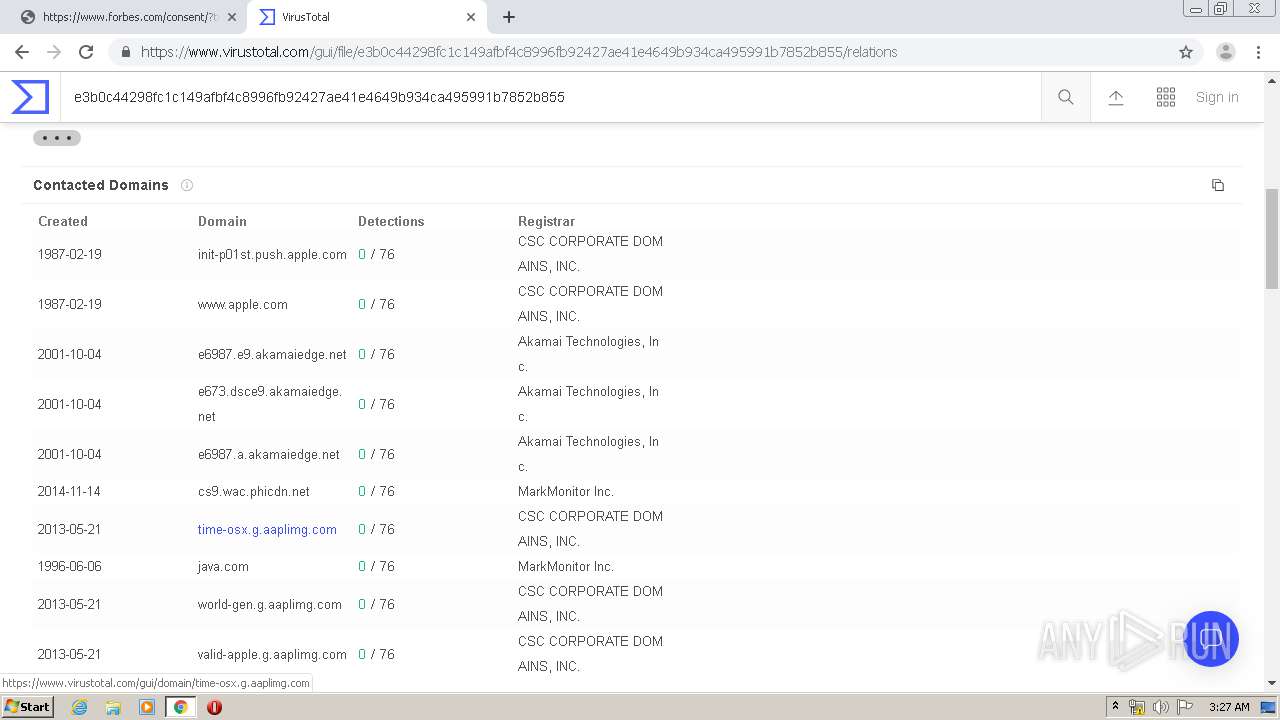The height and width of the screenshot is (720, 1280).
Task: Click the scrollbar down arrow
Action: [1272, 684]
